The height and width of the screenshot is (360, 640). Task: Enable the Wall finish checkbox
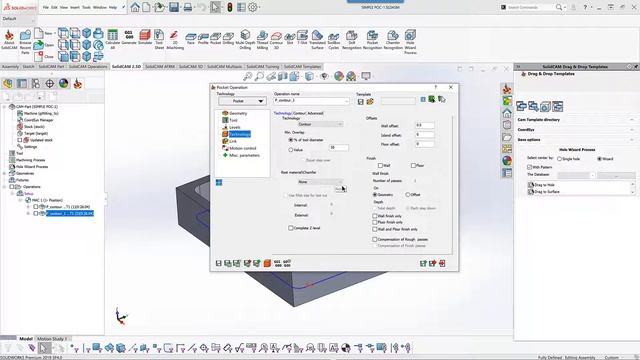click(x=380, y=165)
